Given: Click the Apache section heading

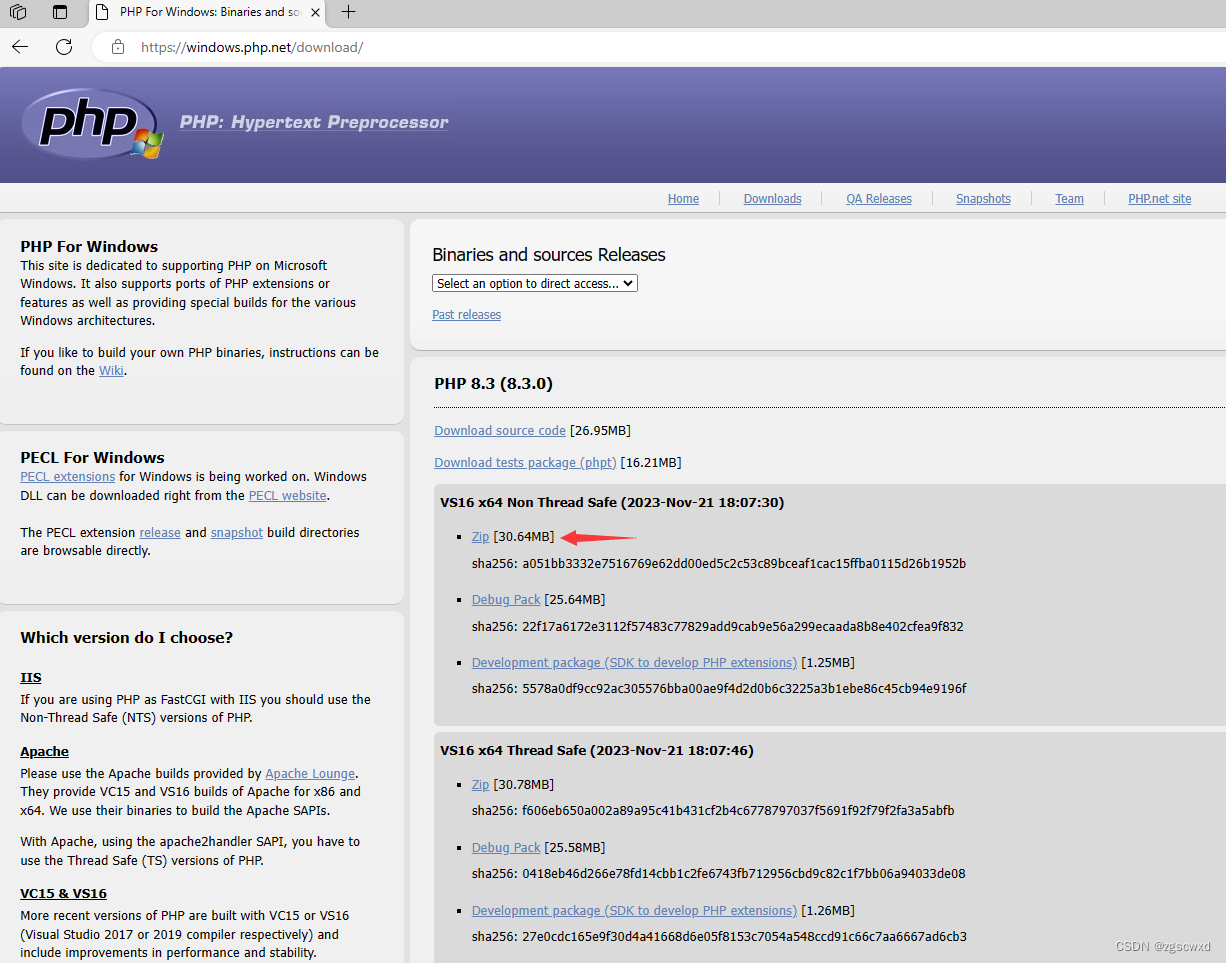Looking at the screenshot, I should pos(45,752).
